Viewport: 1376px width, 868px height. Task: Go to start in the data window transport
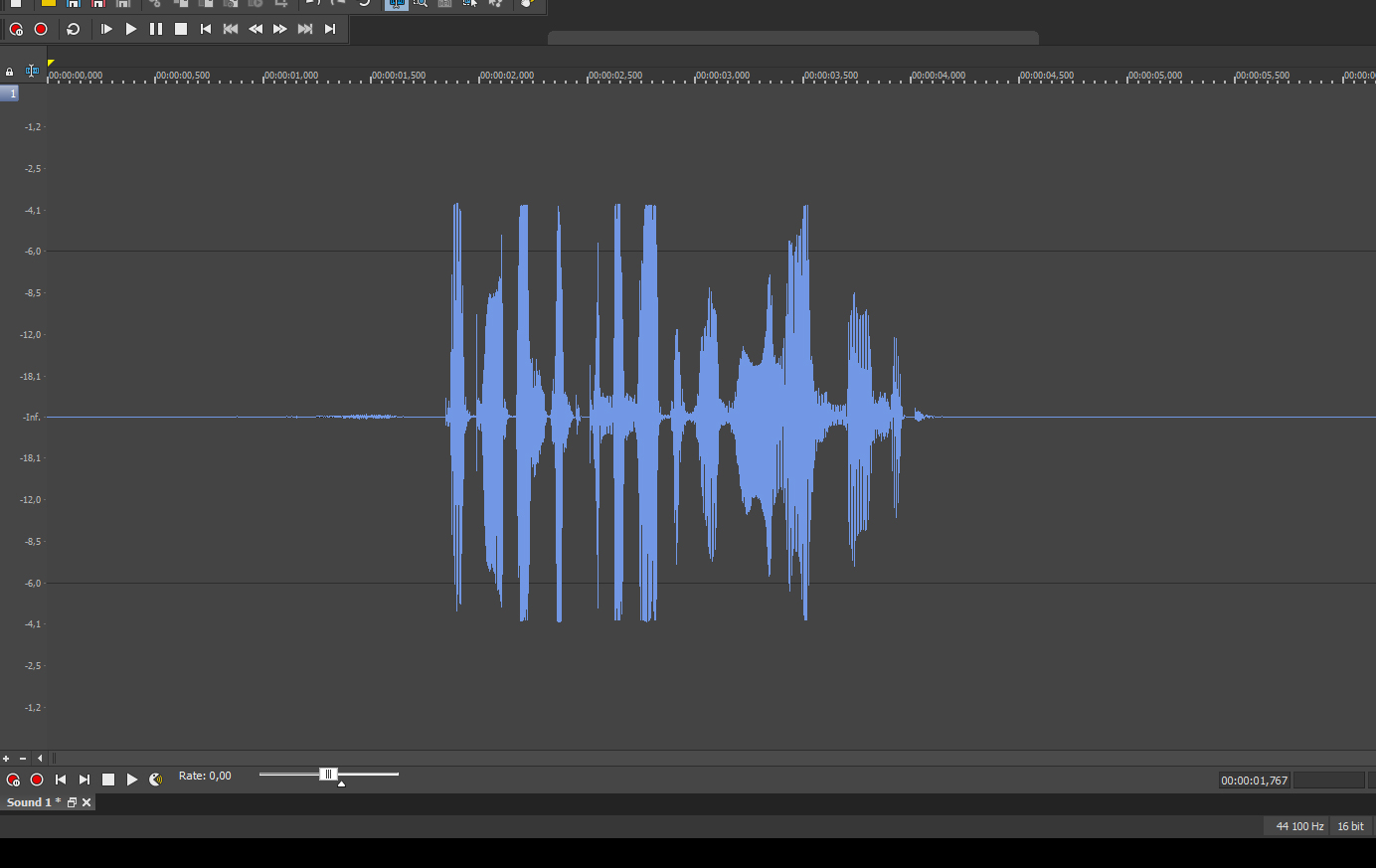point(61,781)
